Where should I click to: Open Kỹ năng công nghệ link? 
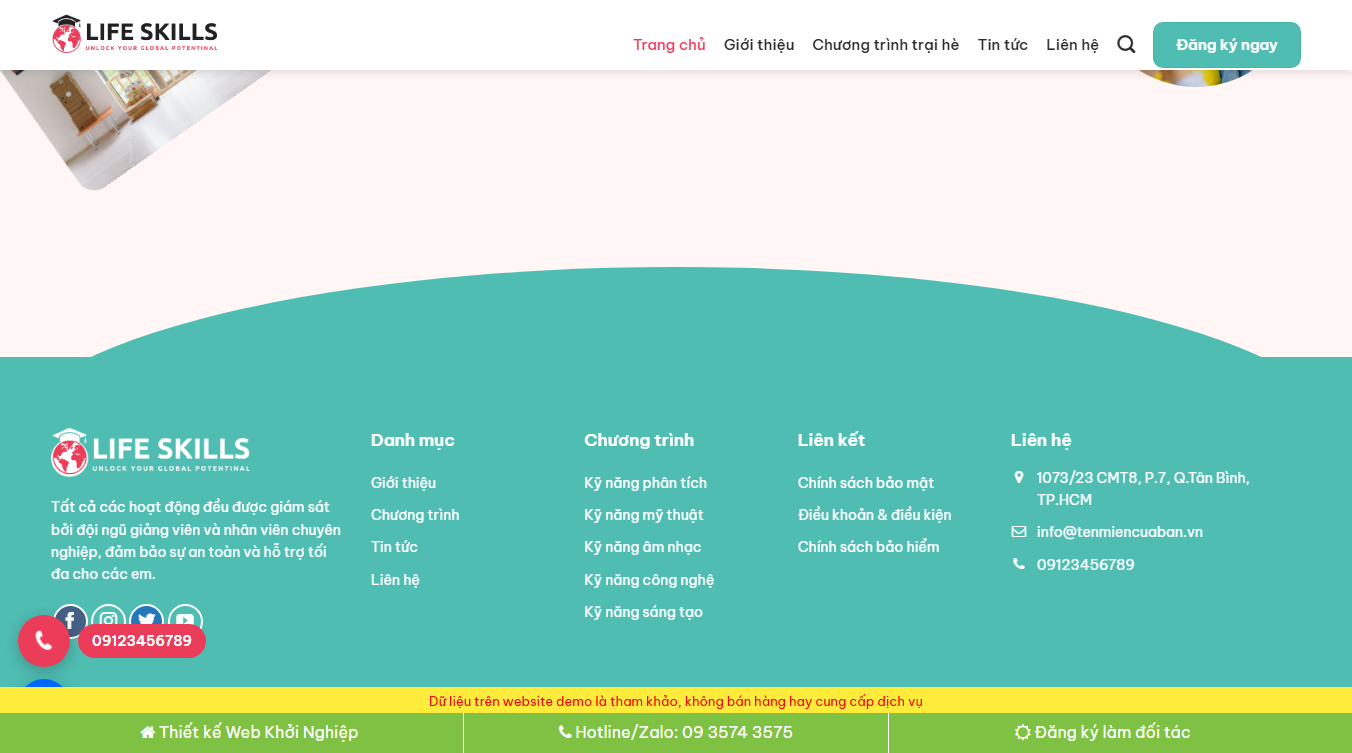pos(649,580)
